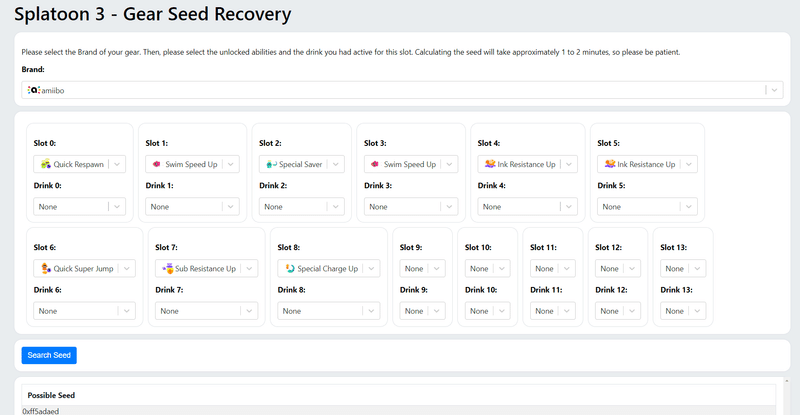
Task: Click the Splatoon 3 - Gear Seed Recovery heading
Action: [153, 14]
